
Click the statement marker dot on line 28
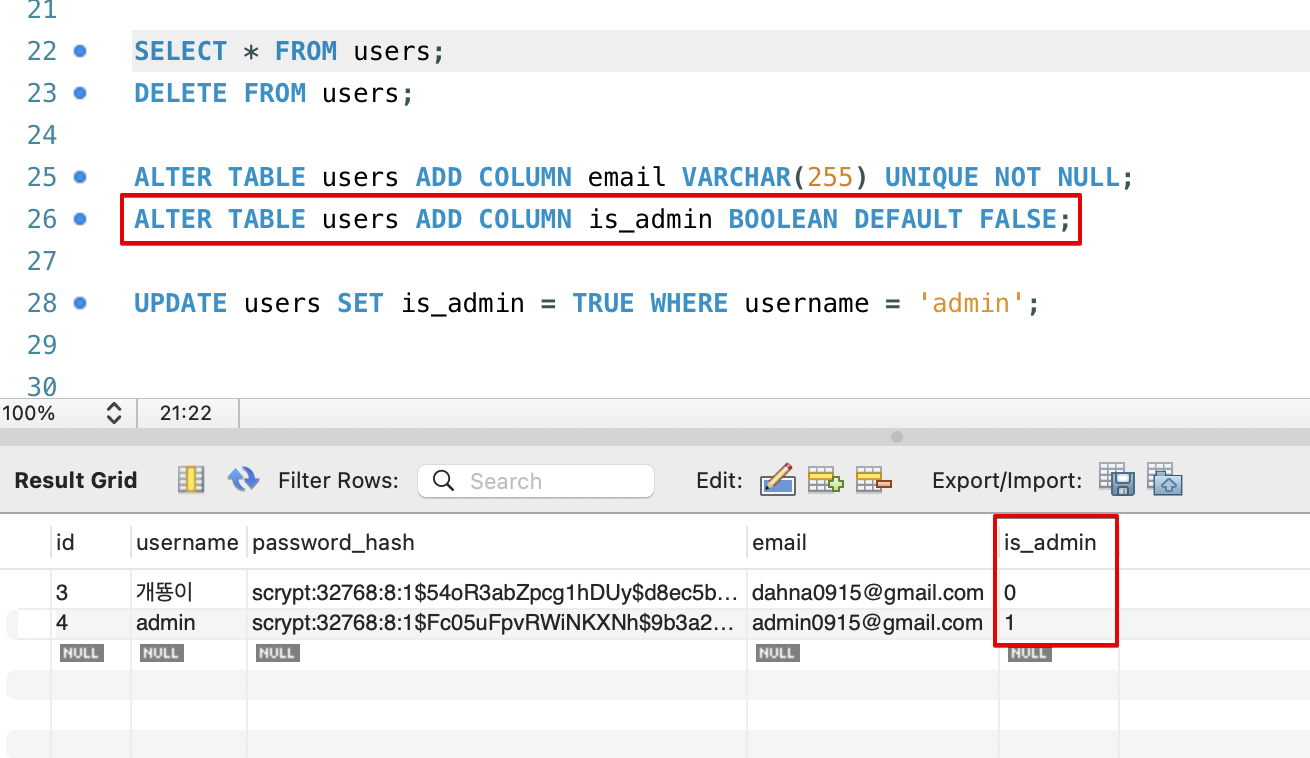click(80, 303)
